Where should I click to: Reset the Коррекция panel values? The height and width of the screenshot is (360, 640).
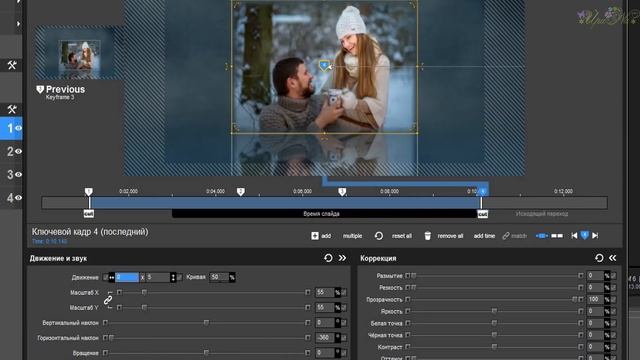coord(599,258)
